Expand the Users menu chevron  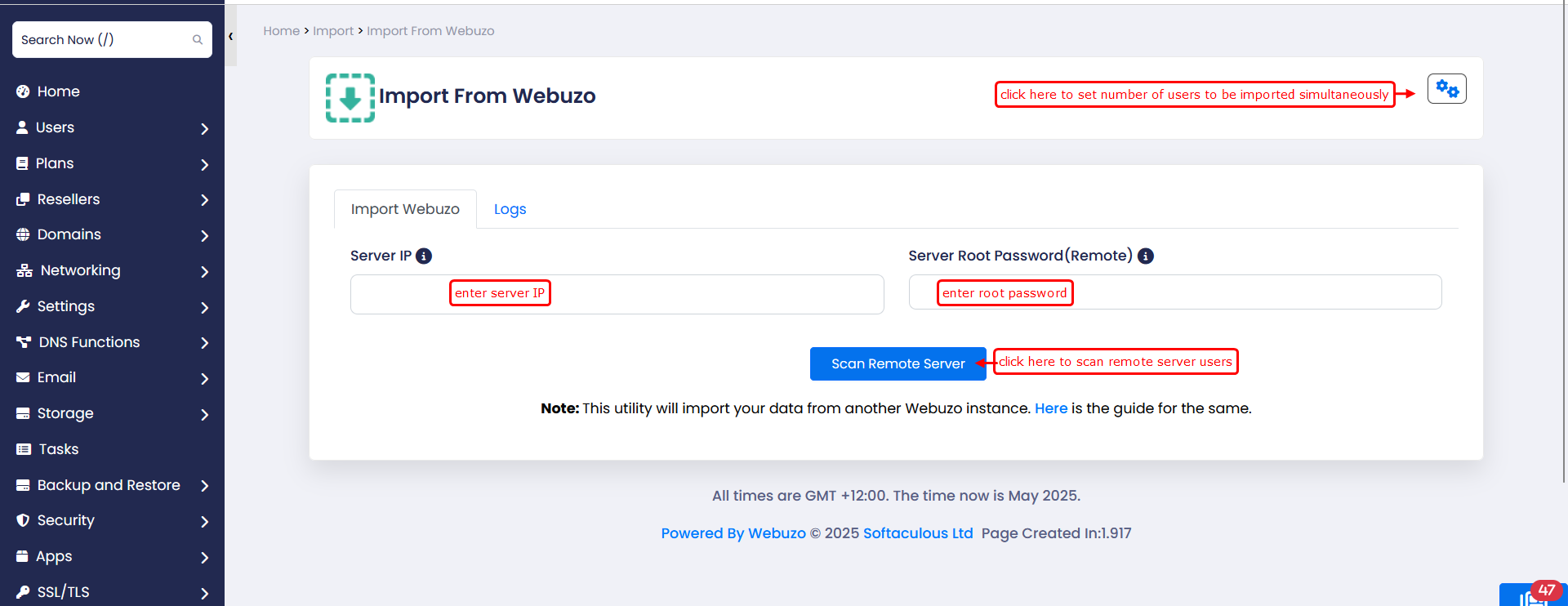click(205, 128)
